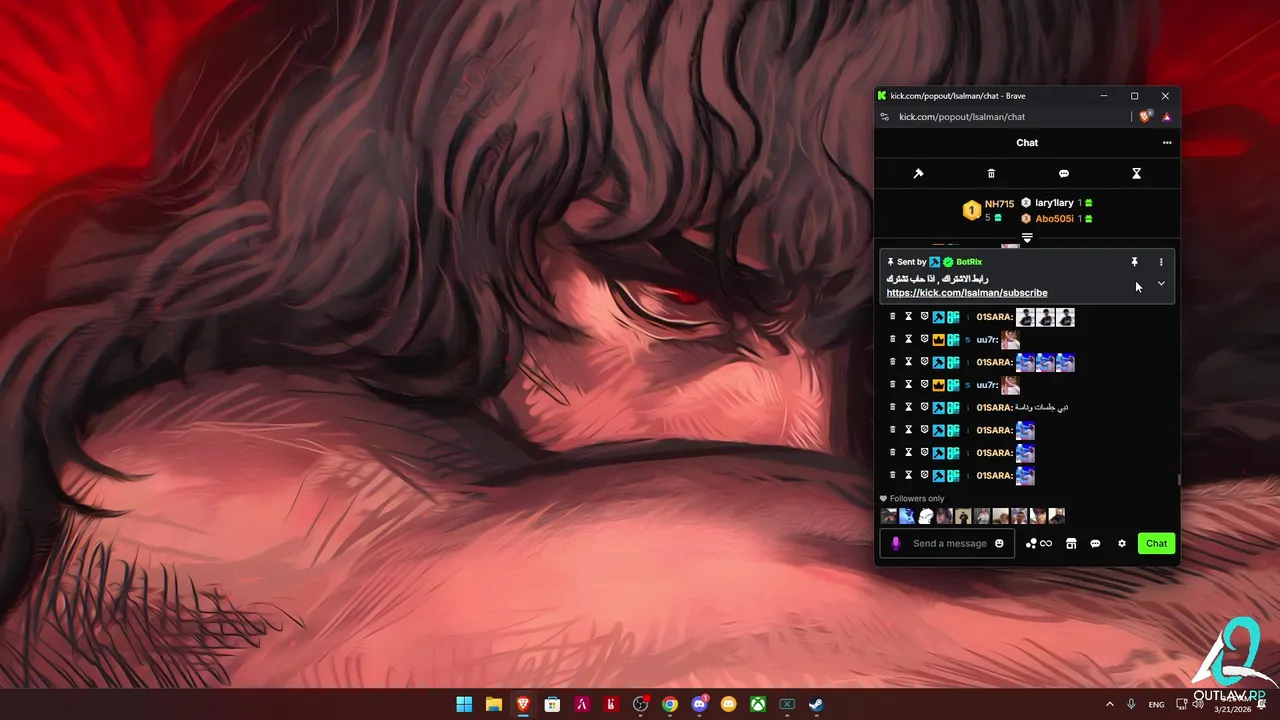The width and height of the screenshot is (1280, 720).
Task: Click chat bubble icon beside settings gear
Action: tap(1095, 543)
